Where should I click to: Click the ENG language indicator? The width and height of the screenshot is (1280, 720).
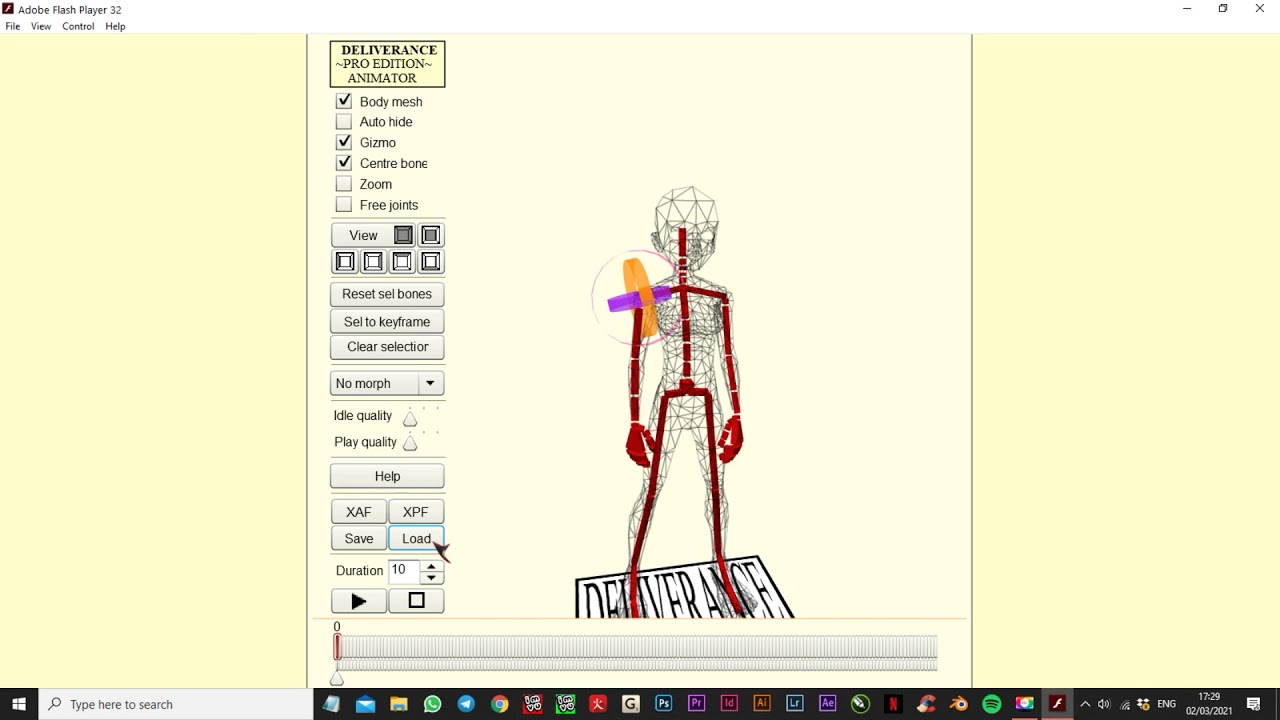coord(1166,704)
